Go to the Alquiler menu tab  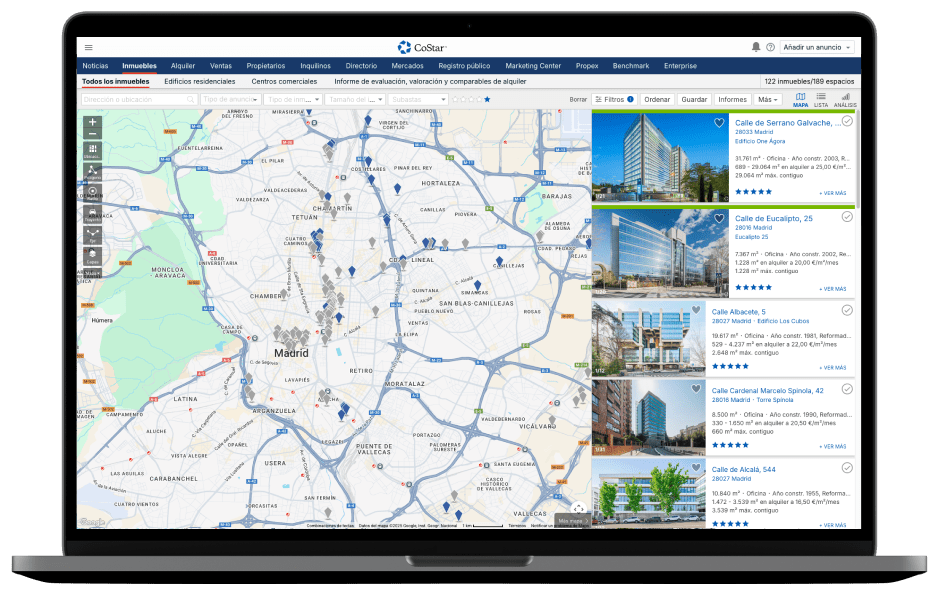point(183,66)
